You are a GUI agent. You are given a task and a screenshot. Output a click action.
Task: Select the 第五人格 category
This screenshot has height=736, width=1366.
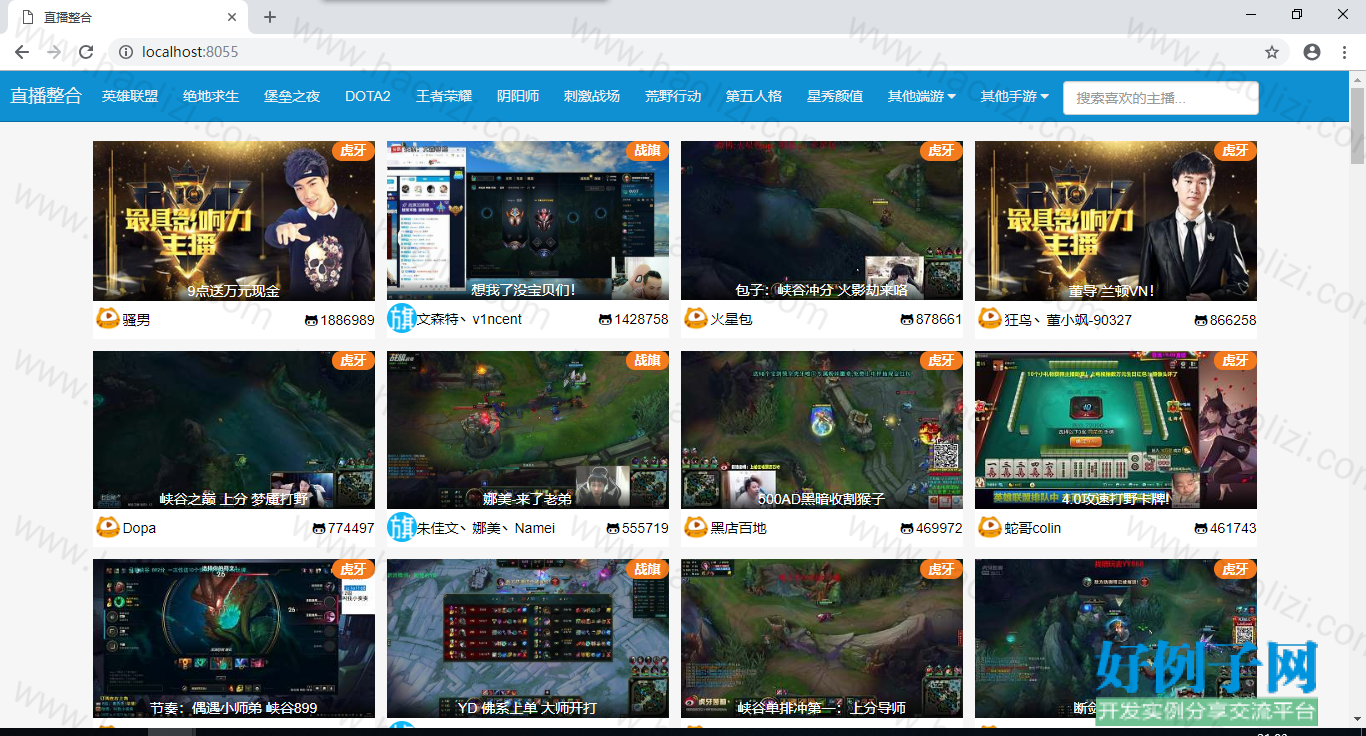coord(754,96)
